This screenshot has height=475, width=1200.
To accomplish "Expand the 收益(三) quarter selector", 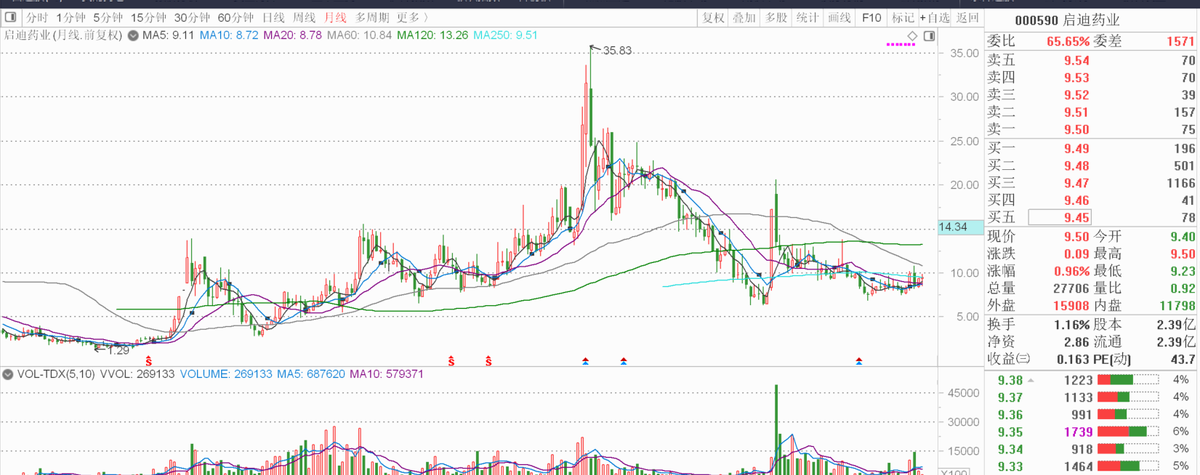I will [1008, 359].
